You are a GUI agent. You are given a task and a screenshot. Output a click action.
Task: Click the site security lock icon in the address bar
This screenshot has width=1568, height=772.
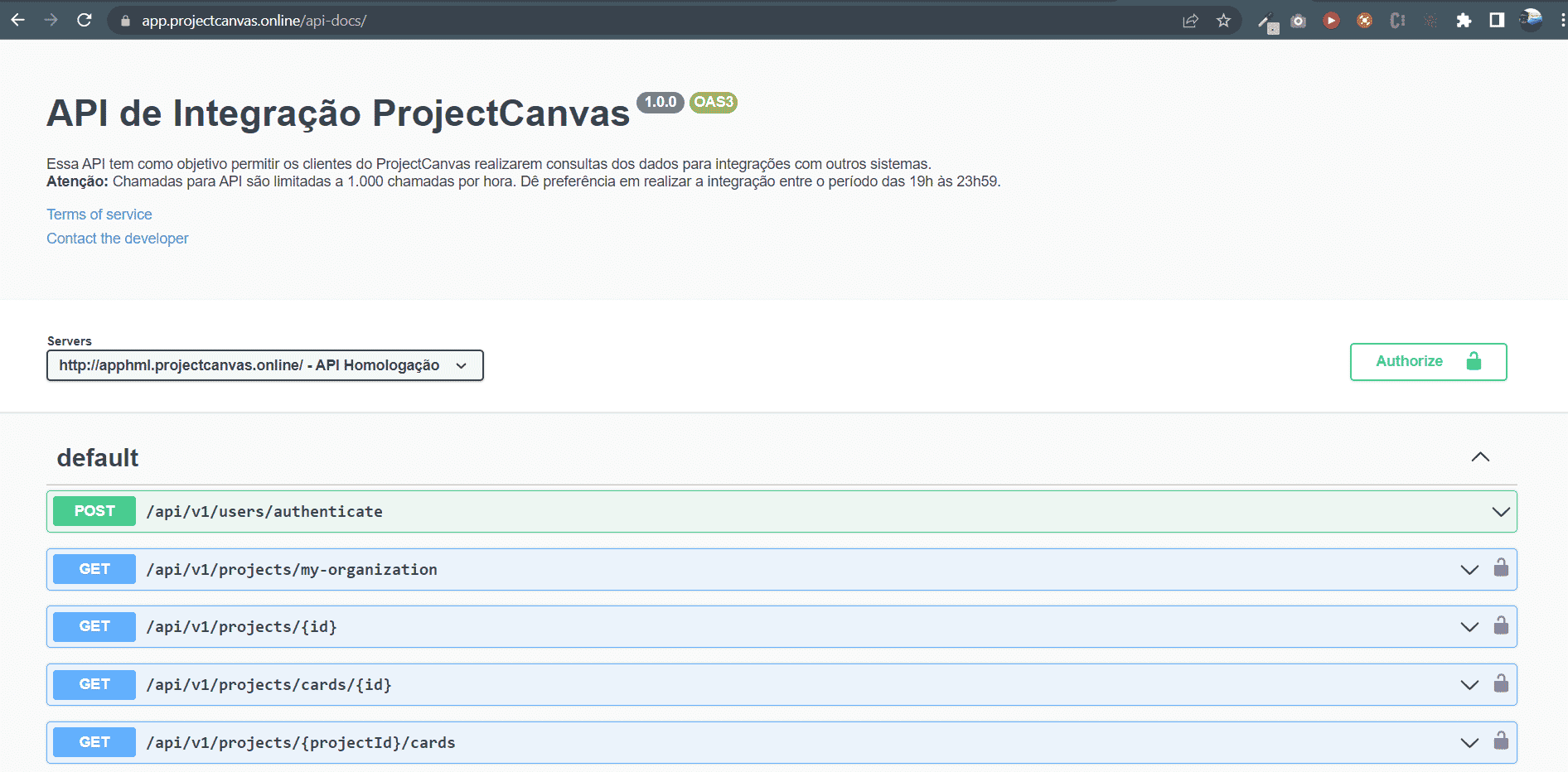click(126, 21)
